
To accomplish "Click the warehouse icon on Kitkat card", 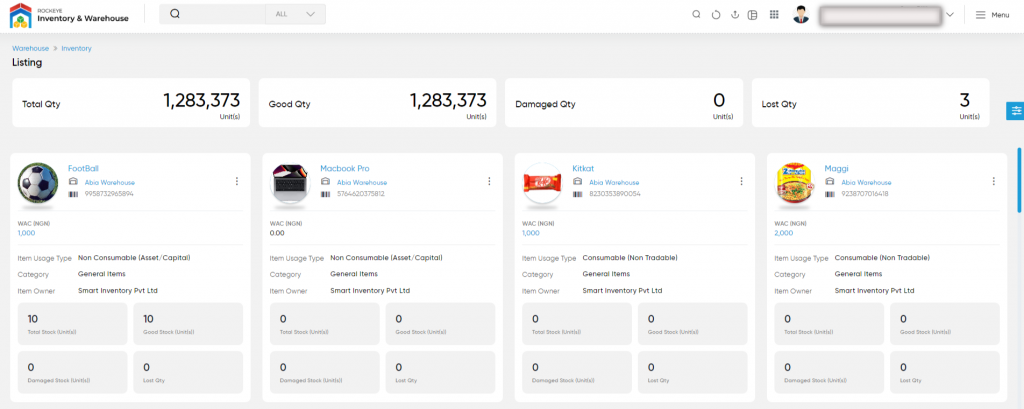I will pyautogui.click(x=577, y=182).
